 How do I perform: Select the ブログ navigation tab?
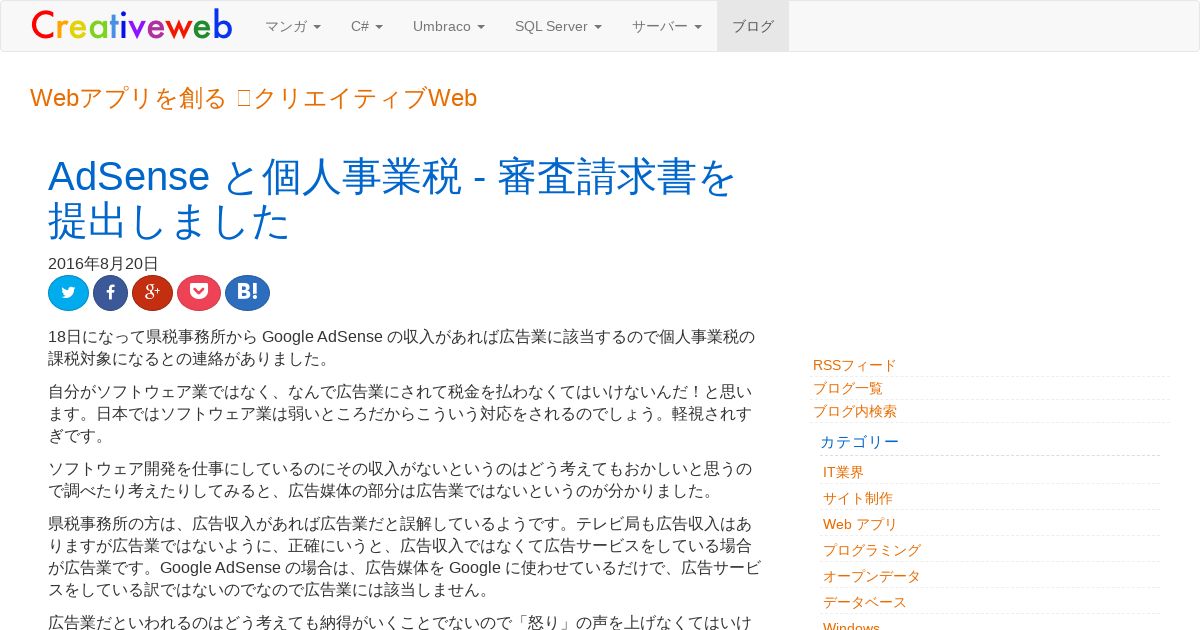click(x=753, y=26)
